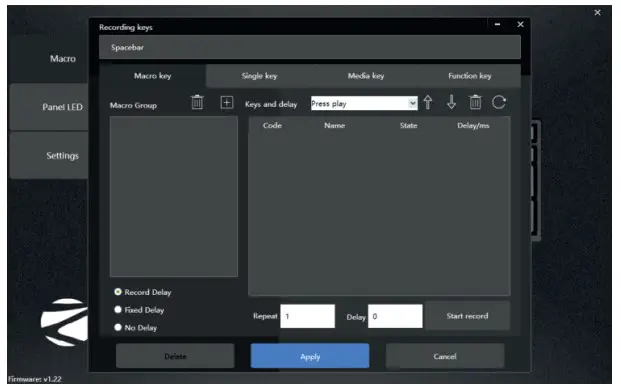Apply the recorded key settings

tap(310, 356)
